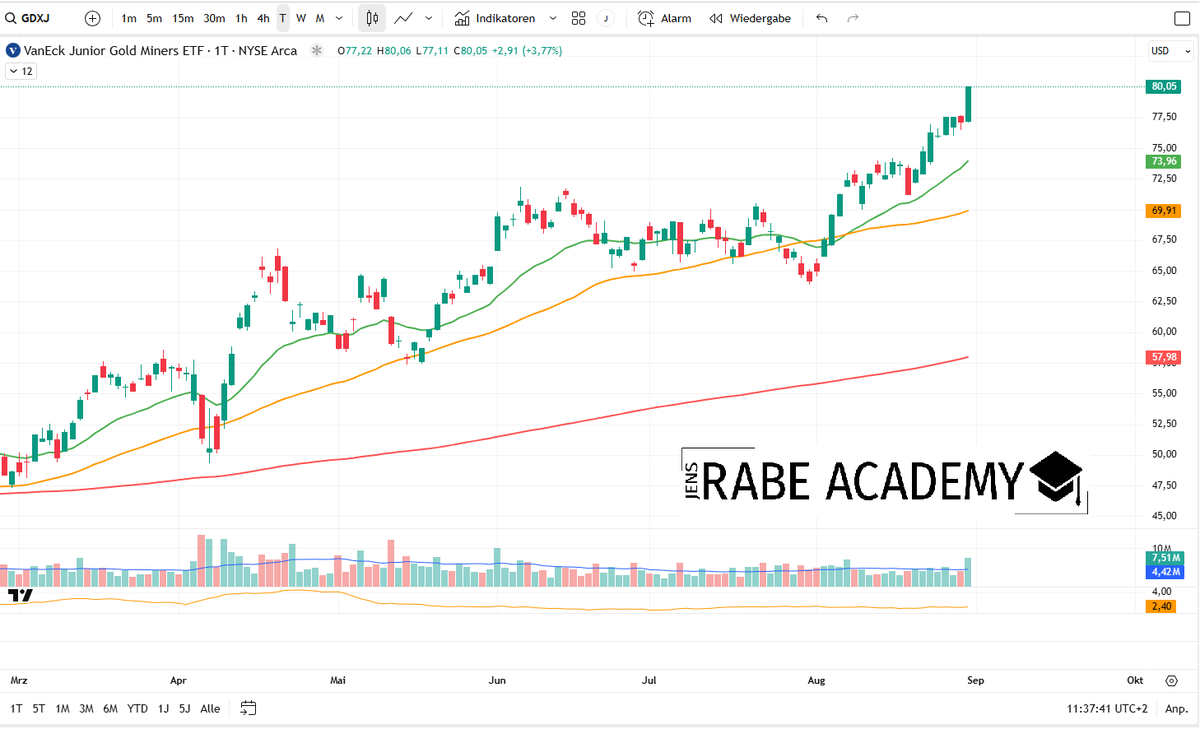Open the go-to-date calendar icon

click(249, 708)
